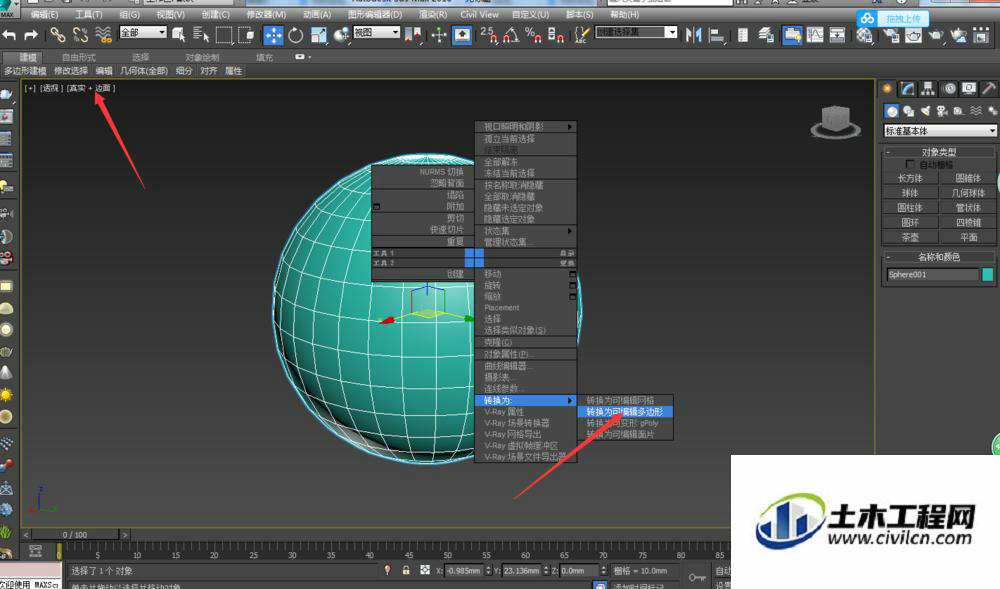Activate the Select and Scale tool

coord(319,35)
